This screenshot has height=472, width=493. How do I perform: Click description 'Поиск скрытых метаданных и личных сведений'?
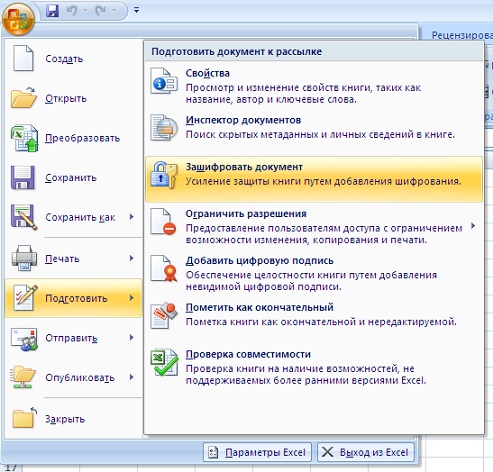tap(320, 135)
